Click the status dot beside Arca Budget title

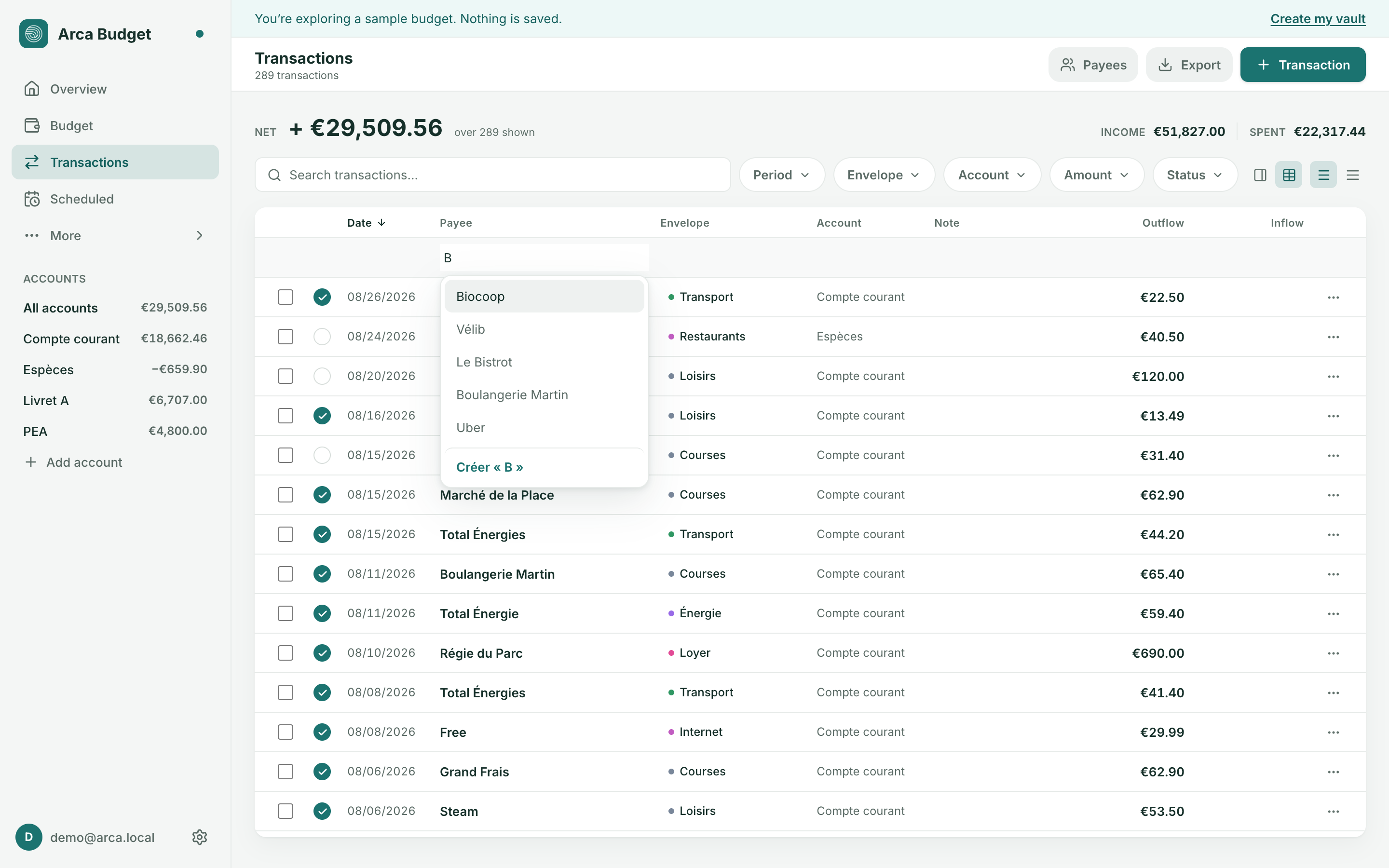tap(199, 34)
